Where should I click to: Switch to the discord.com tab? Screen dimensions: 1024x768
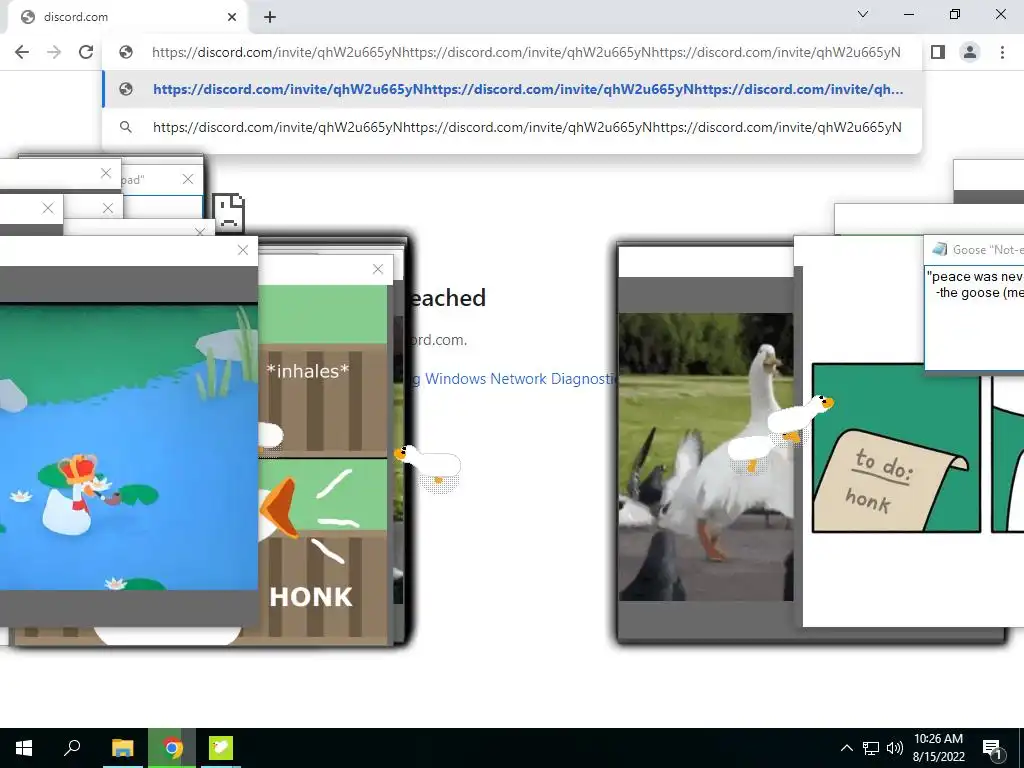127,17
